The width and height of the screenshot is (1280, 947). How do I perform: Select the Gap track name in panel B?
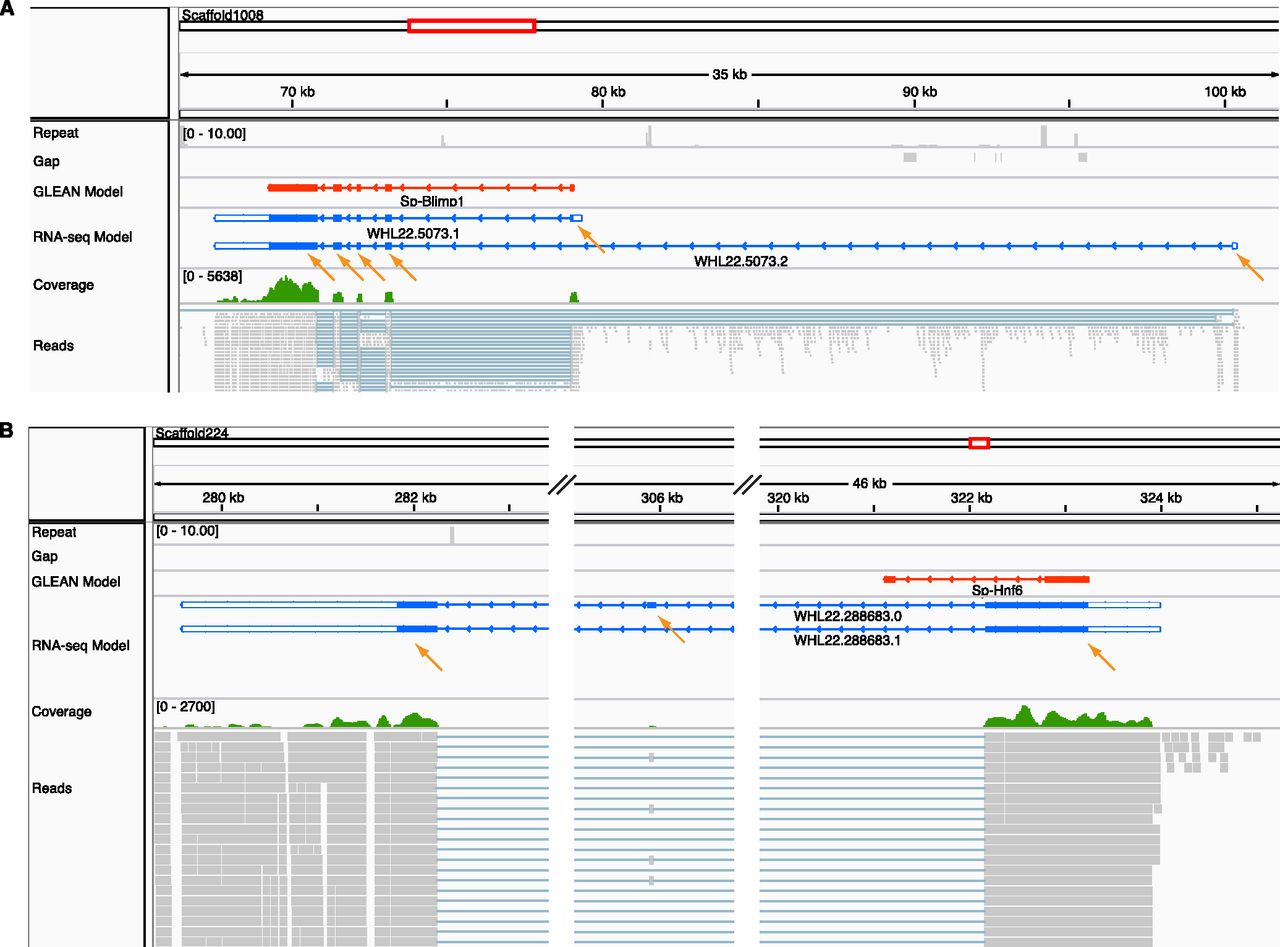(x=45, y=556)
